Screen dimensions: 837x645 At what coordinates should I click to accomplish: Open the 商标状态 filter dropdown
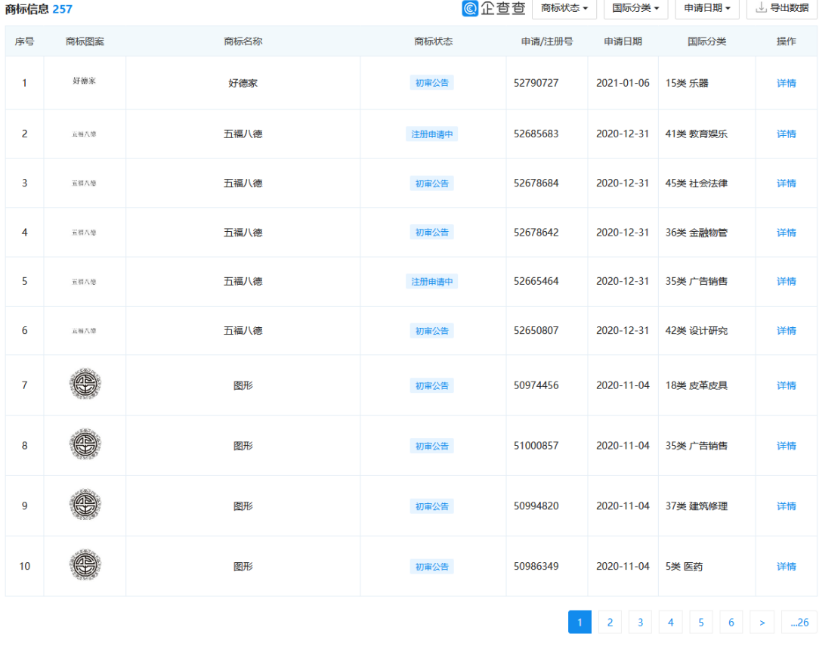coord(564,9)
